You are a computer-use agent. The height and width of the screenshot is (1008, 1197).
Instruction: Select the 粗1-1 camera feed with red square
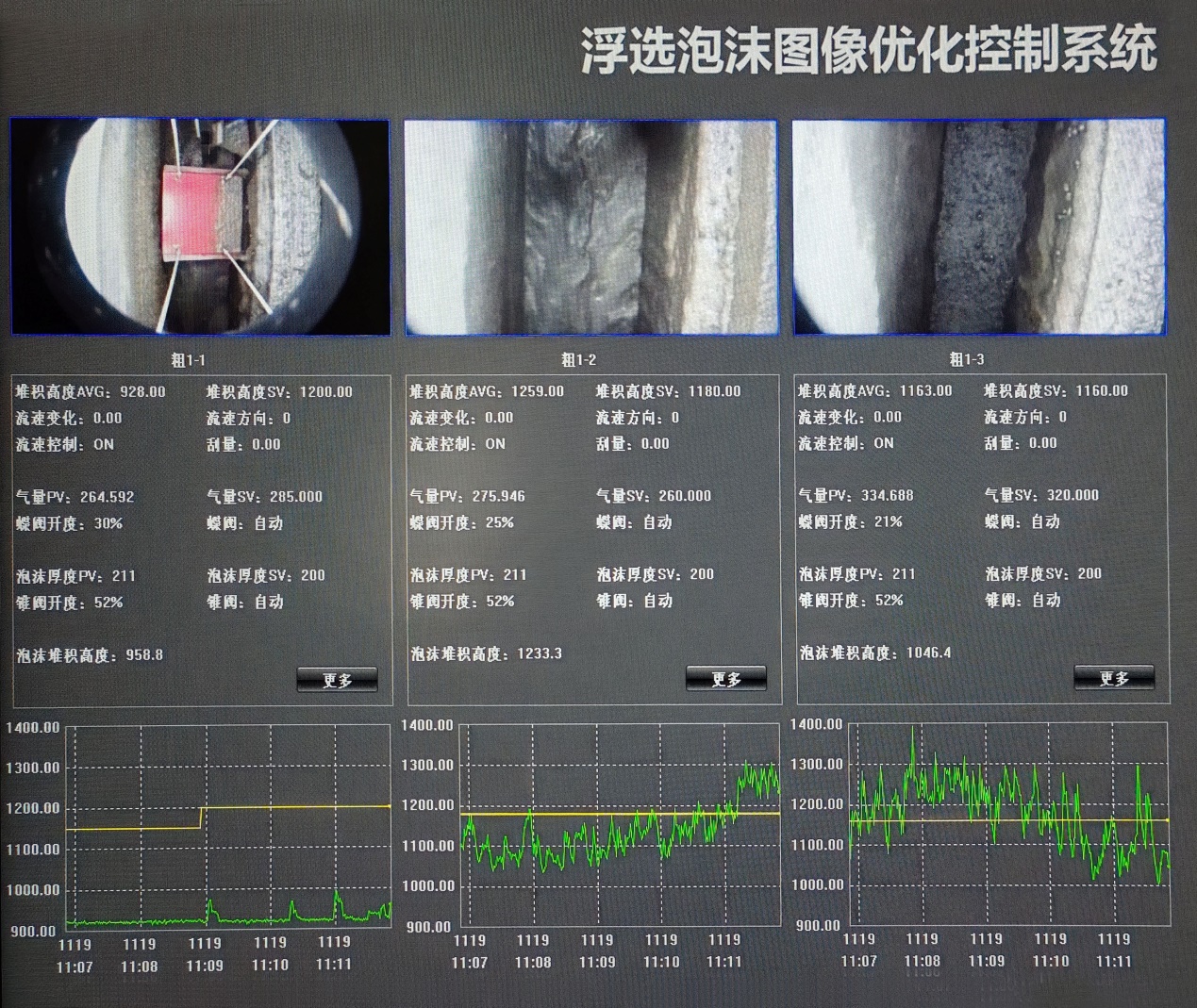(x=200, y=226)
